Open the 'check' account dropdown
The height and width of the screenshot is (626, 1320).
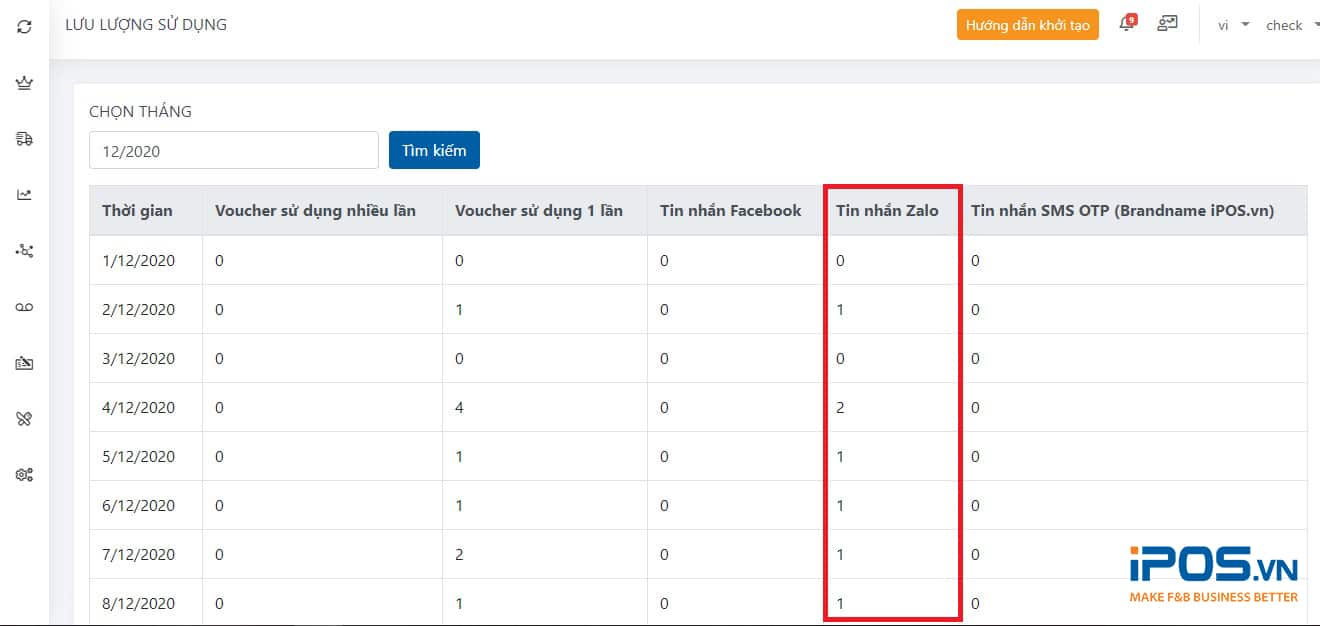[x=1291, y=25]
